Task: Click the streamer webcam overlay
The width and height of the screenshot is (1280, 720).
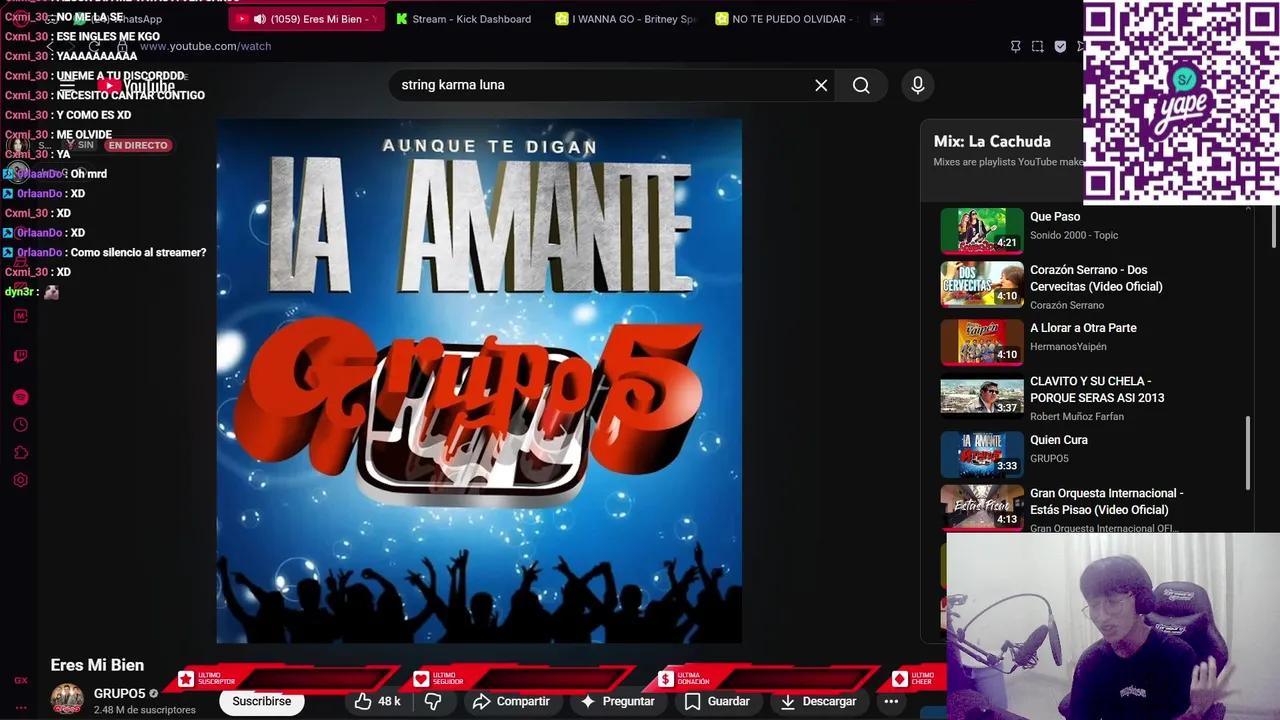Action: 1113,626
